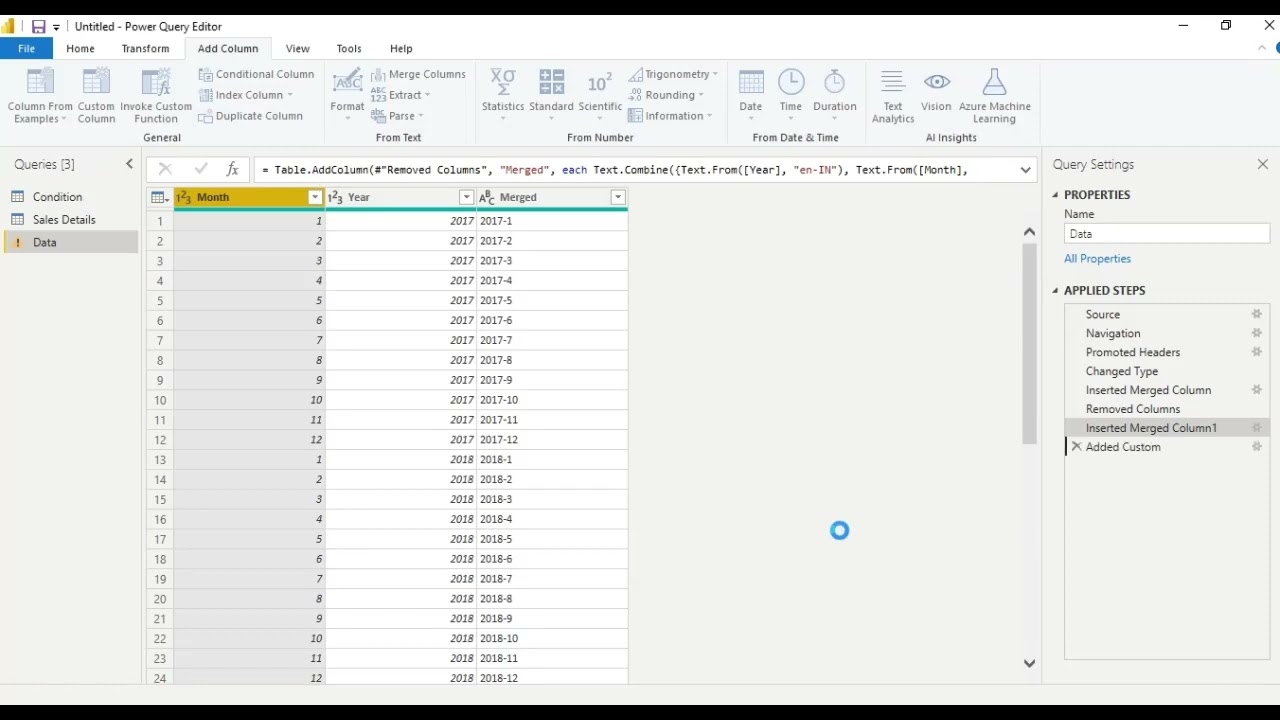Confirm formula with checkmark icon
Viewport: 1280px width, 720px height.
tap(201, 170)
